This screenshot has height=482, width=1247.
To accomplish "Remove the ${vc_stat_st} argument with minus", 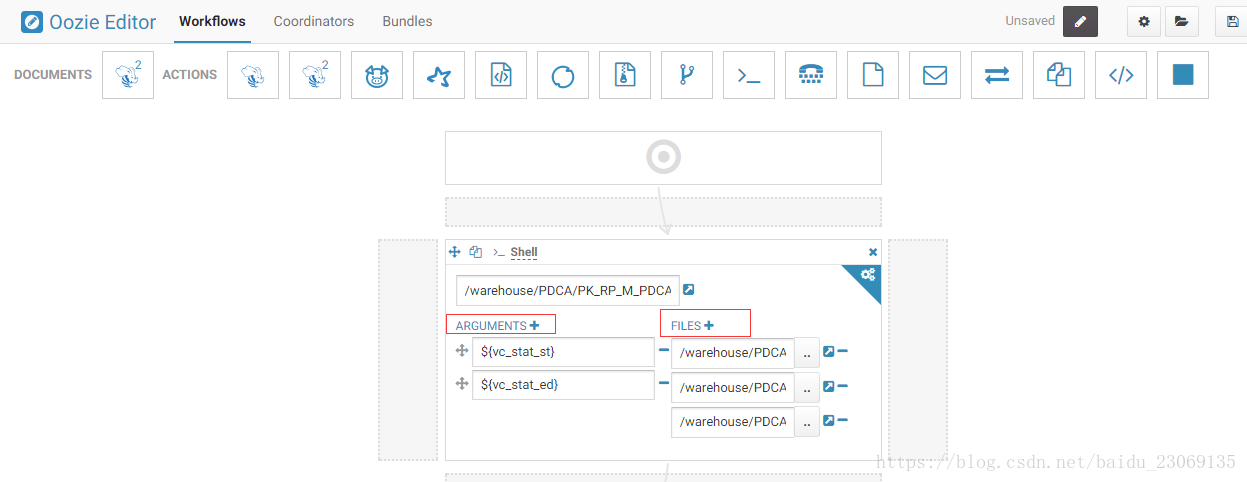I will 664,350.
